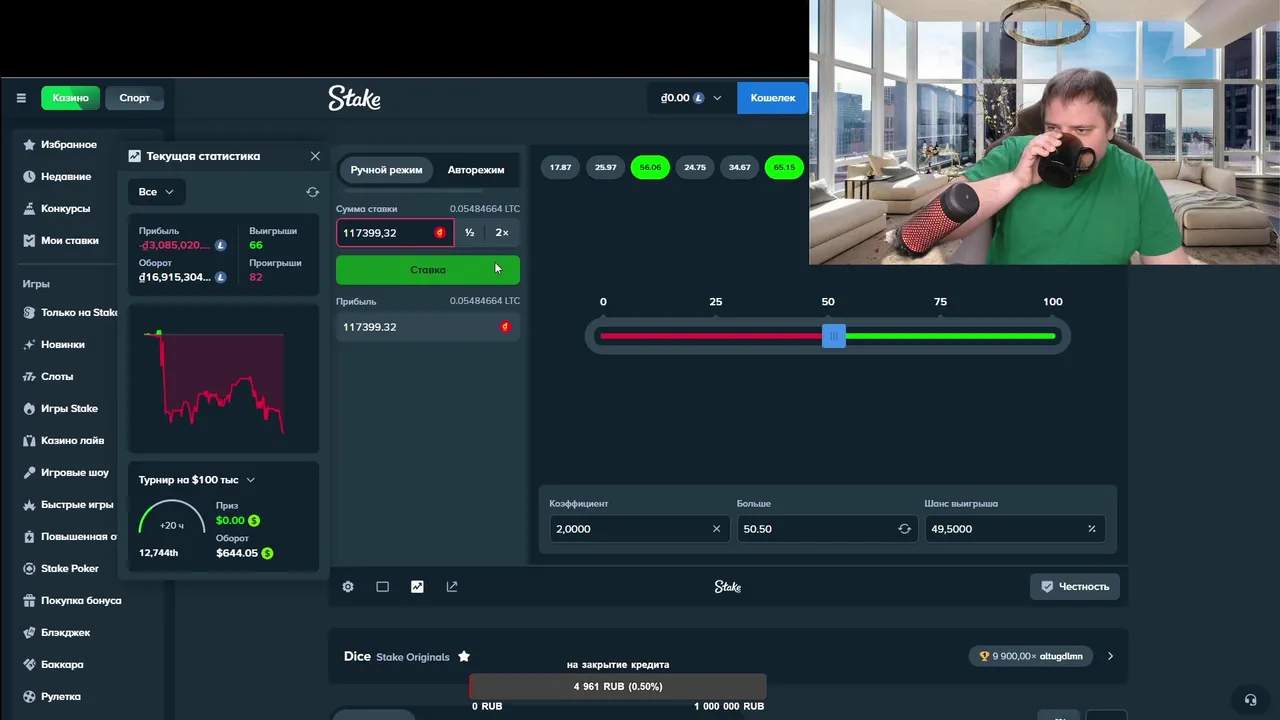Click the Сумма ставки input field
The height and width of the screenshot is (720, 1280).
394,233
